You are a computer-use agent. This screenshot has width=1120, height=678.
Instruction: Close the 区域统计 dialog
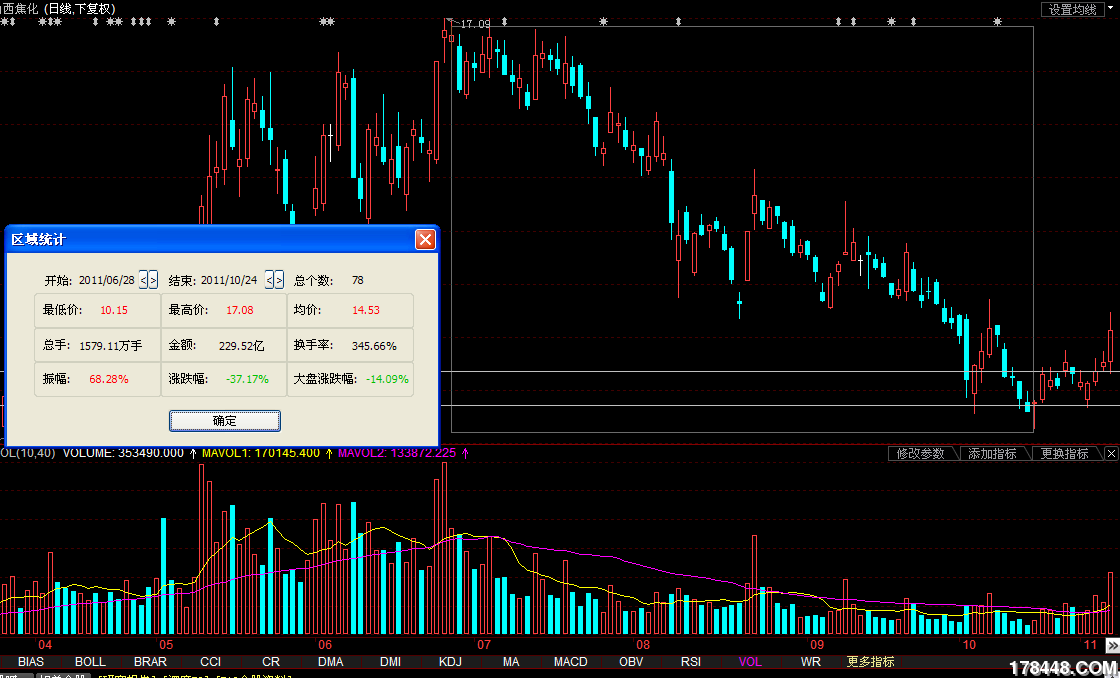tap(425, 239)
